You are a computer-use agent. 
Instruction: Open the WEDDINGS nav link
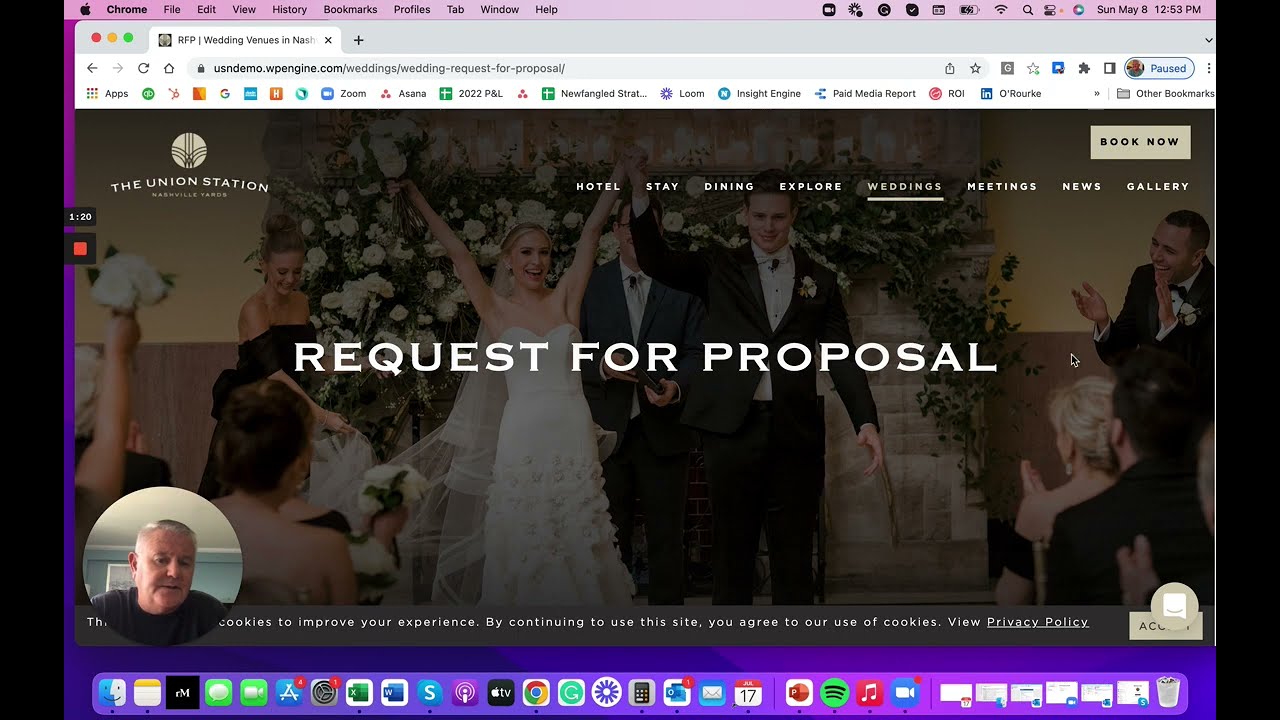pyautogui.click(x=905, y=187)
